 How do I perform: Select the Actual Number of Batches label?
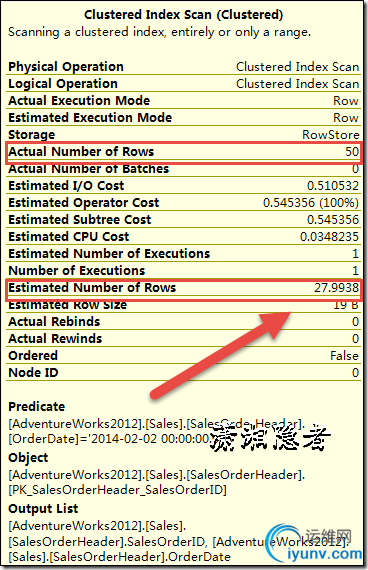(88, 169)
